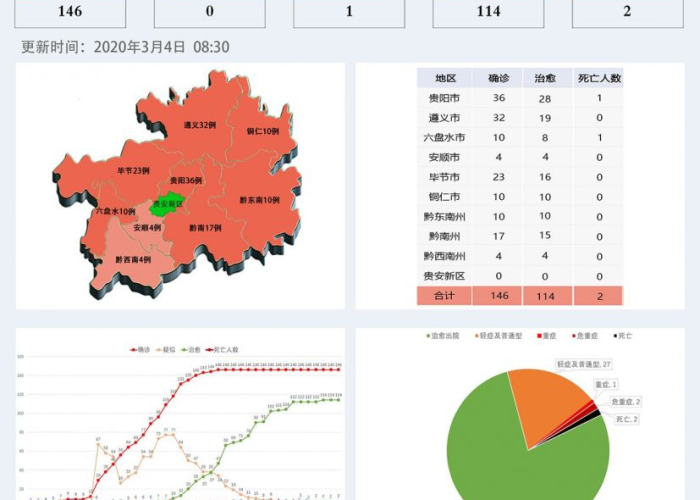
Task: Click 毕节市 confirmed count 23 in table
Action: pyautogui.click(x=499, y=177)
